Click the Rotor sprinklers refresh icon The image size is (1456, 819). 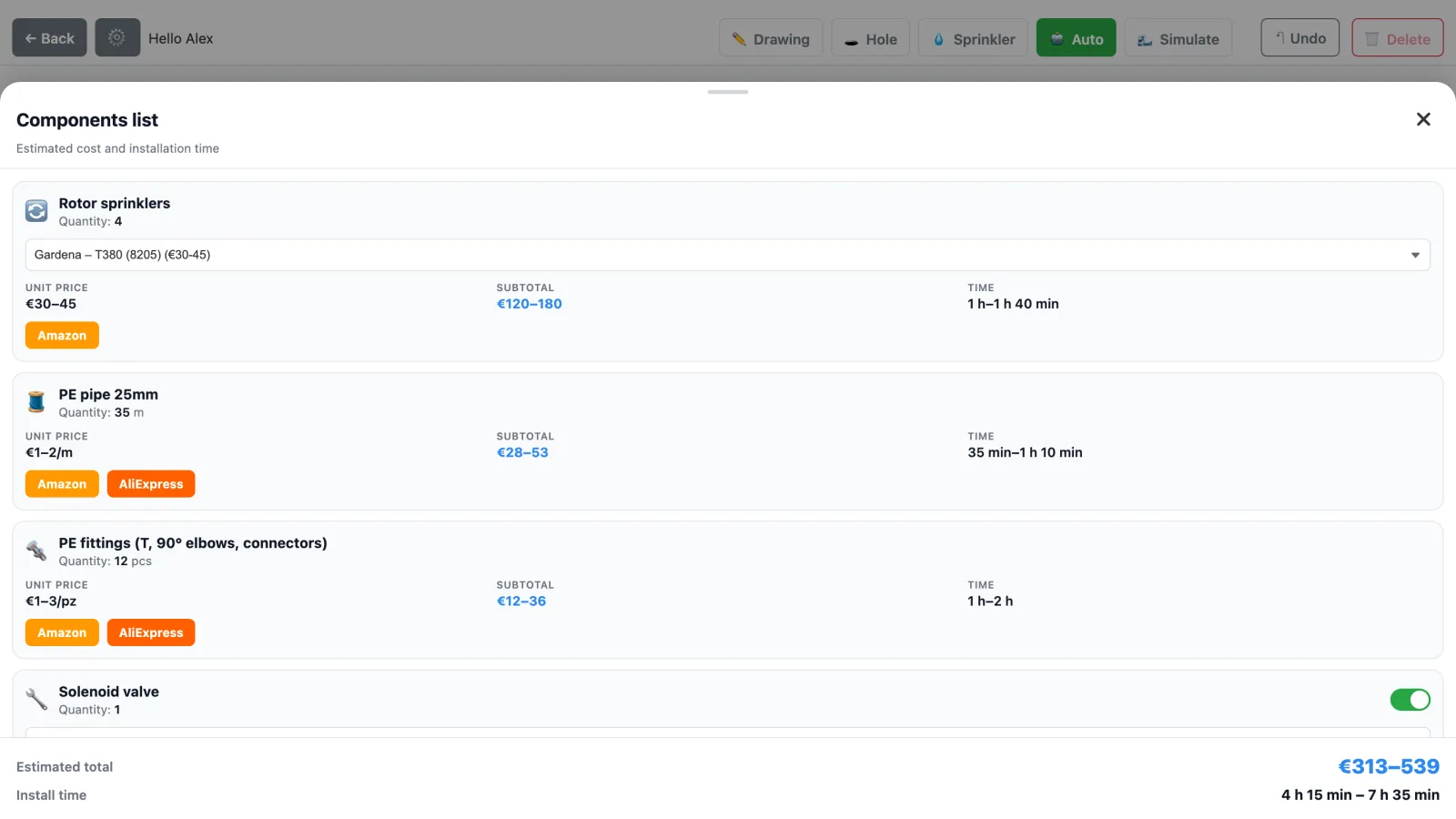point(36,211)
